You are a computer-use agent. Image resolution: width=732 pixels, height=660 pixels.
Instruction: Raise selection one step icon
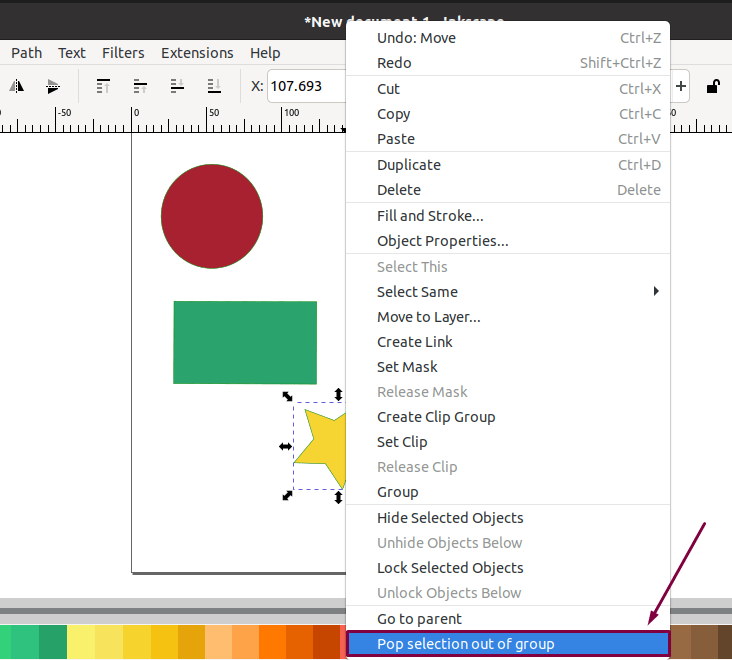140,86
